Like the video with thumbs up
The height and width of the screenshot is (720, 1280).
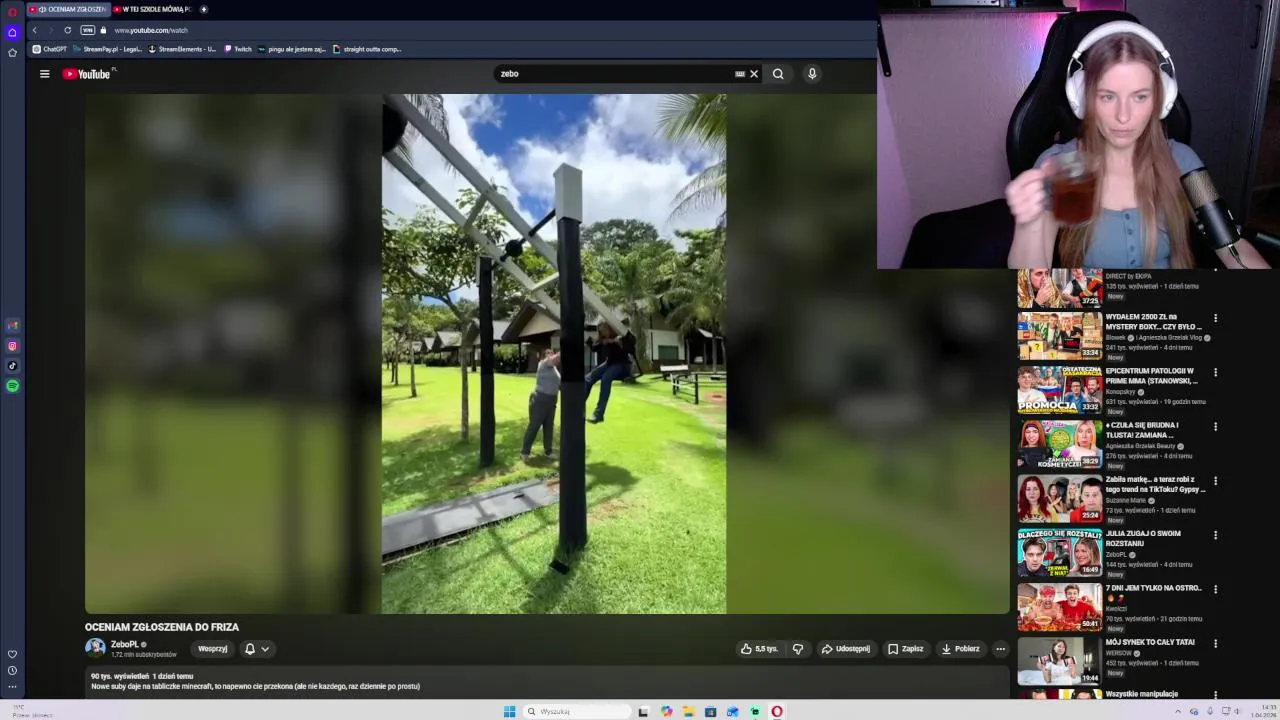tap(759, 649)
